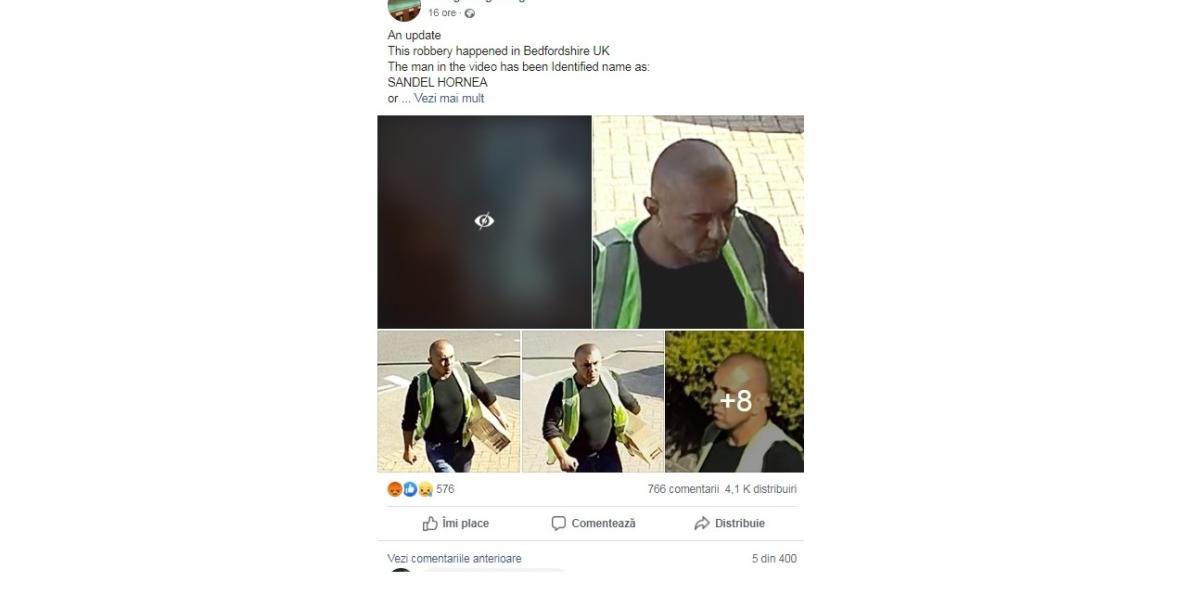Open the 4,1 K distribuiri link

(761, 489)
